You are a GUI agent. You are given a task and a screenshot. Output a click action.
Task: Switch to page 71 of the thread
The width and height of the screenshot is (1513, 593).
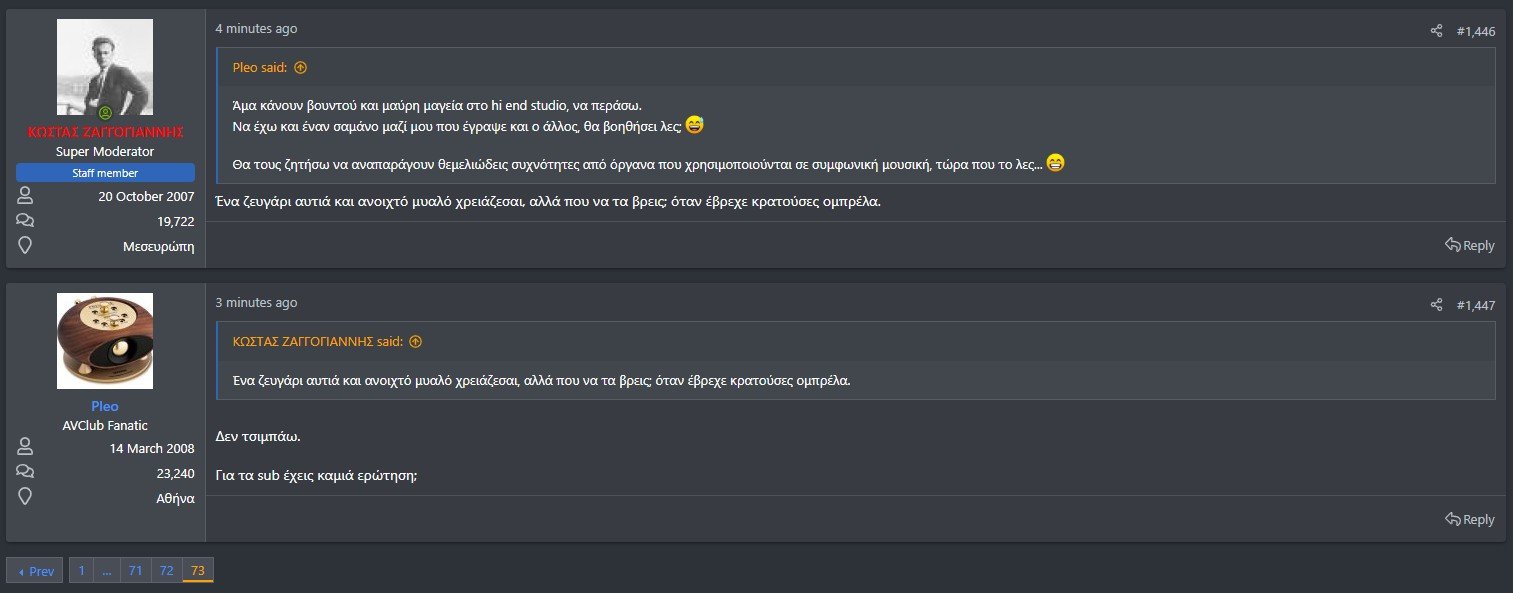pyautogui.click(x=136, y=570)
